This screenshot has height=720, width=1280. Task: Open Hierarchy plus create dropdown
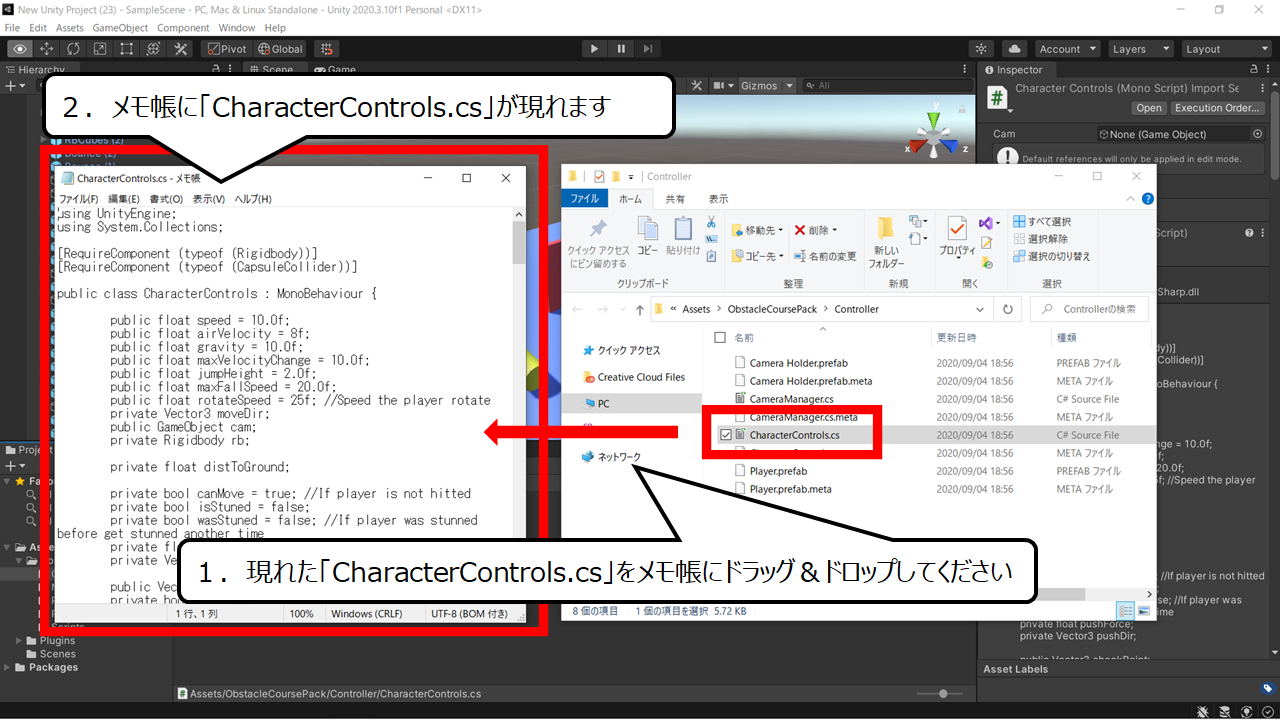14,86
